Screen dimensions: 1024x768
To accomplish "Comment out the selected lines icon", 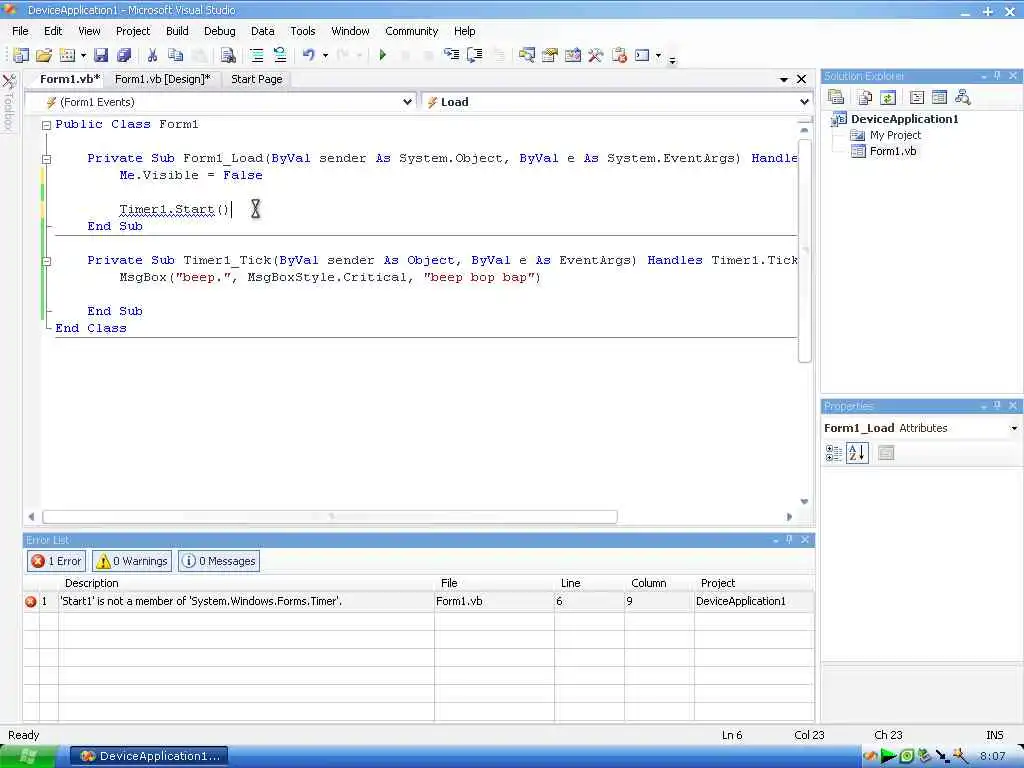I will point(257,56).
